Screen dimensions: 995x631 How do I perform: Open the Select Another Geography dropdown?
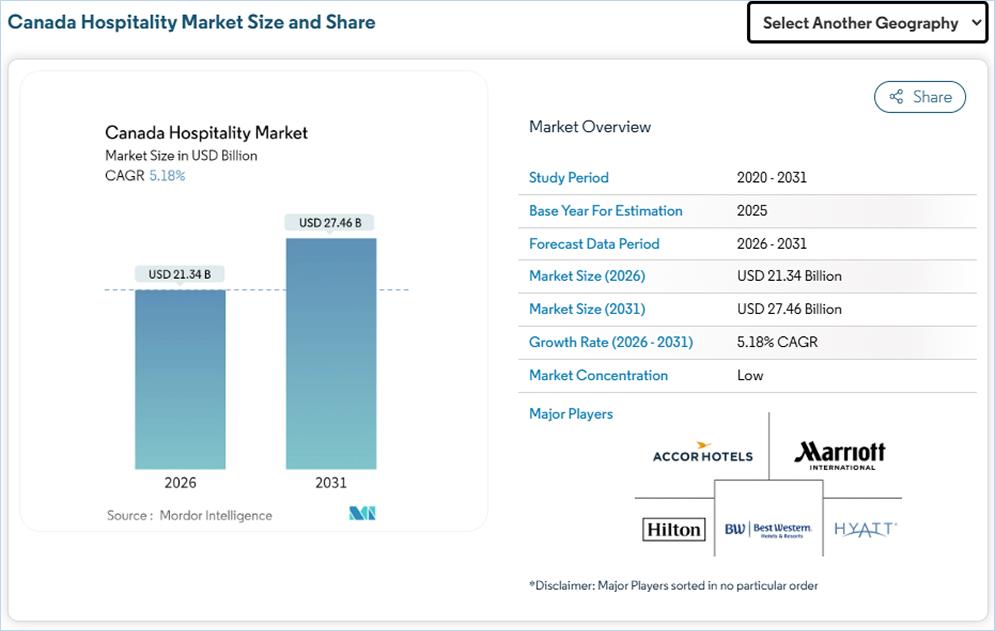867,23
